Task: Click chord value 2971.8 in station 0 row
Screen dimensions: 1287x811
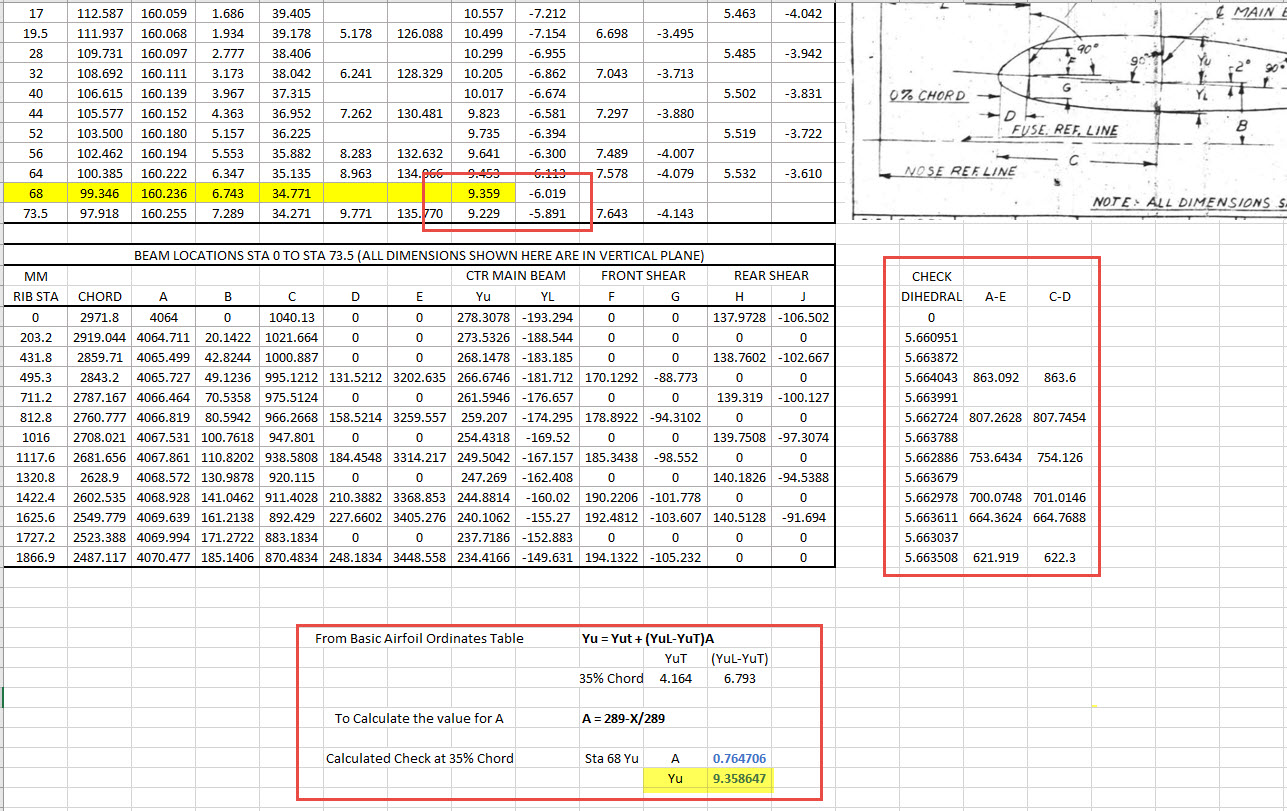Action: (100, 317)
